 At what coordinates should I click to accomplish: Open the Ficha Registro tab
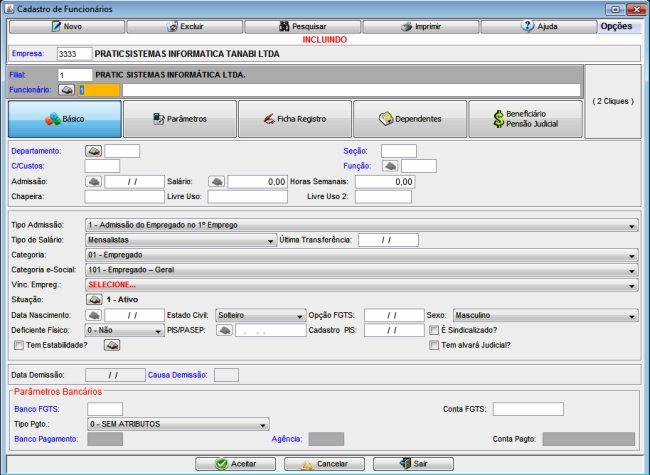[295, 119]
